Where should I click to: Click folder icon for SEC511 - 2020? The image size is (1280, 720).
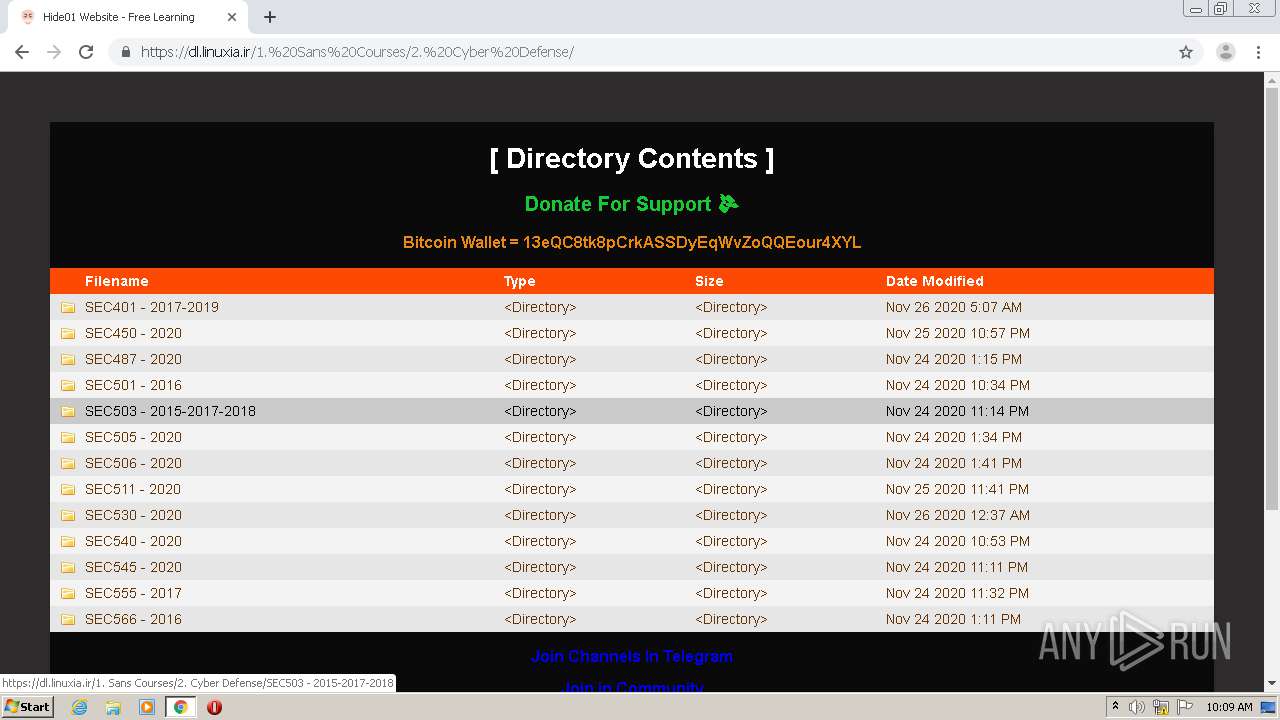click(x=68, y=489)
